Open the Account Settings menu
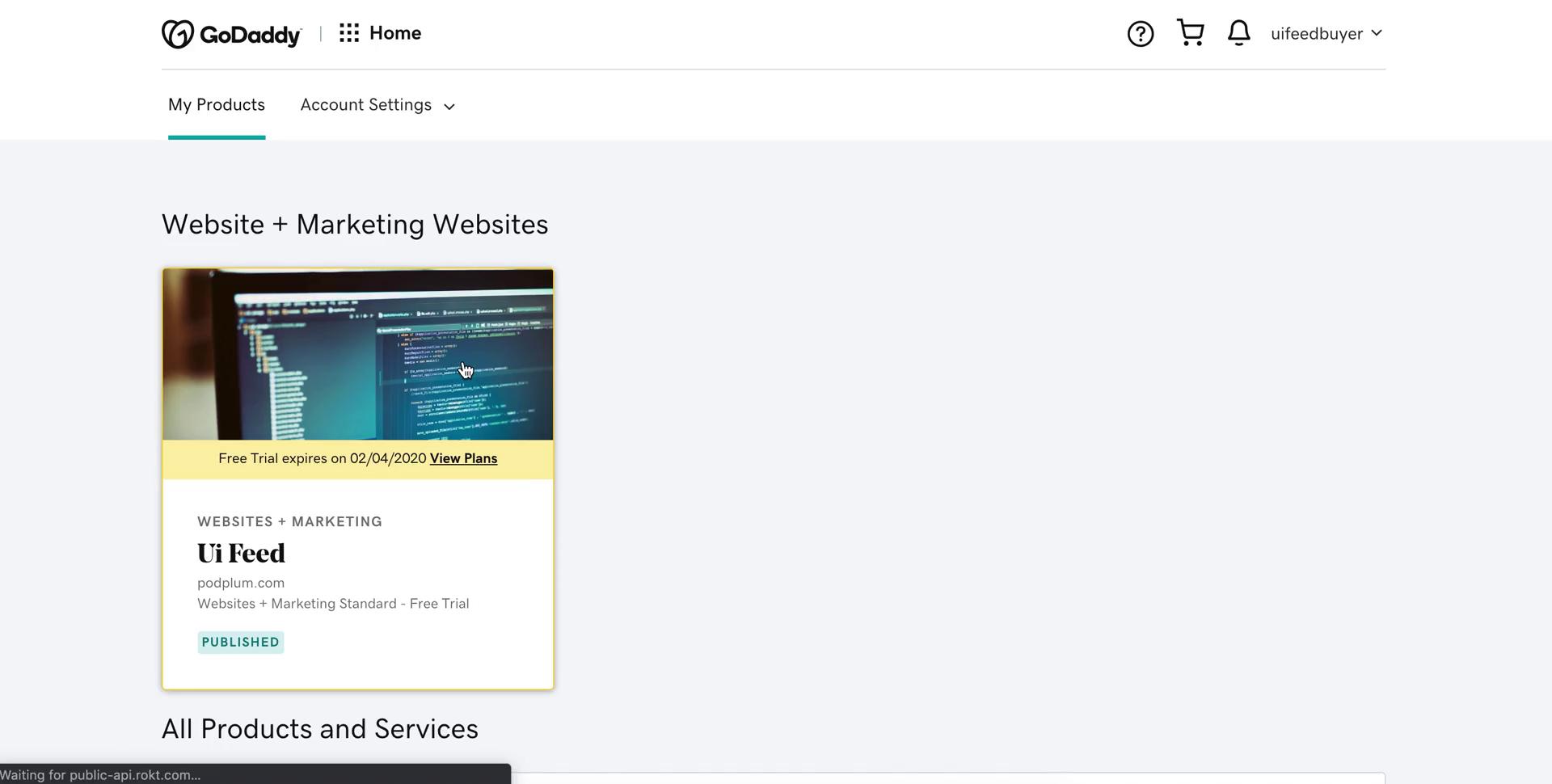 tap(366, 105)
